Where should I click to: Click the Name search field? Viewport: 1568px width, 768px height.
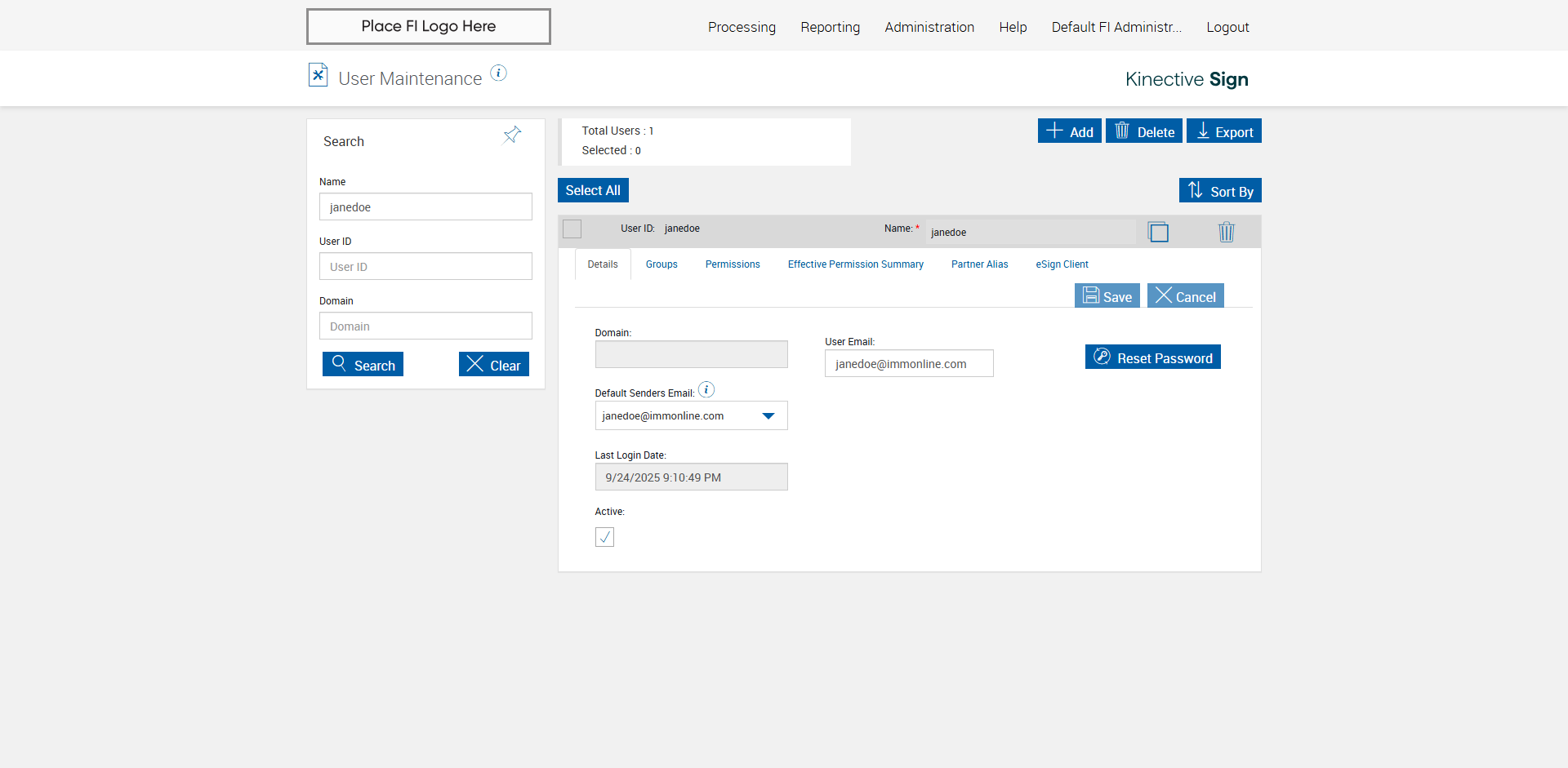425,206
